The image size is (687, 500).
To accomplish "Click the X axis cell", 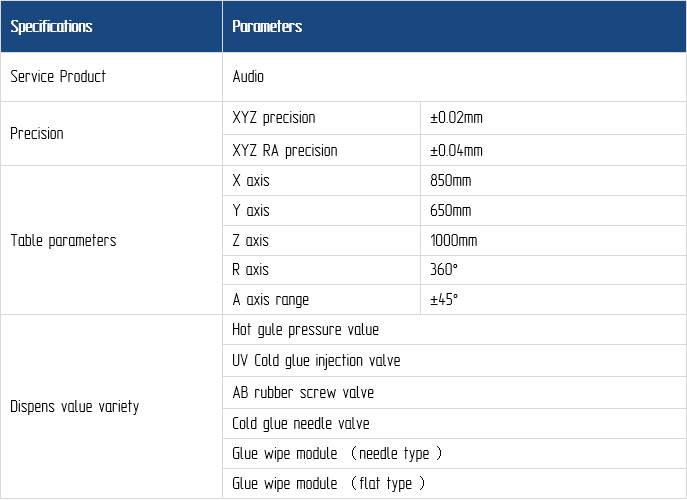I will click(321, 181).
